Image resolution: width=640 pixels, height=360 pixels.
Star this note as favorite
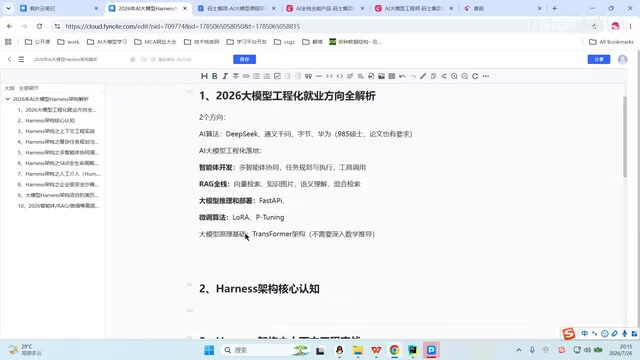(133, 60)
